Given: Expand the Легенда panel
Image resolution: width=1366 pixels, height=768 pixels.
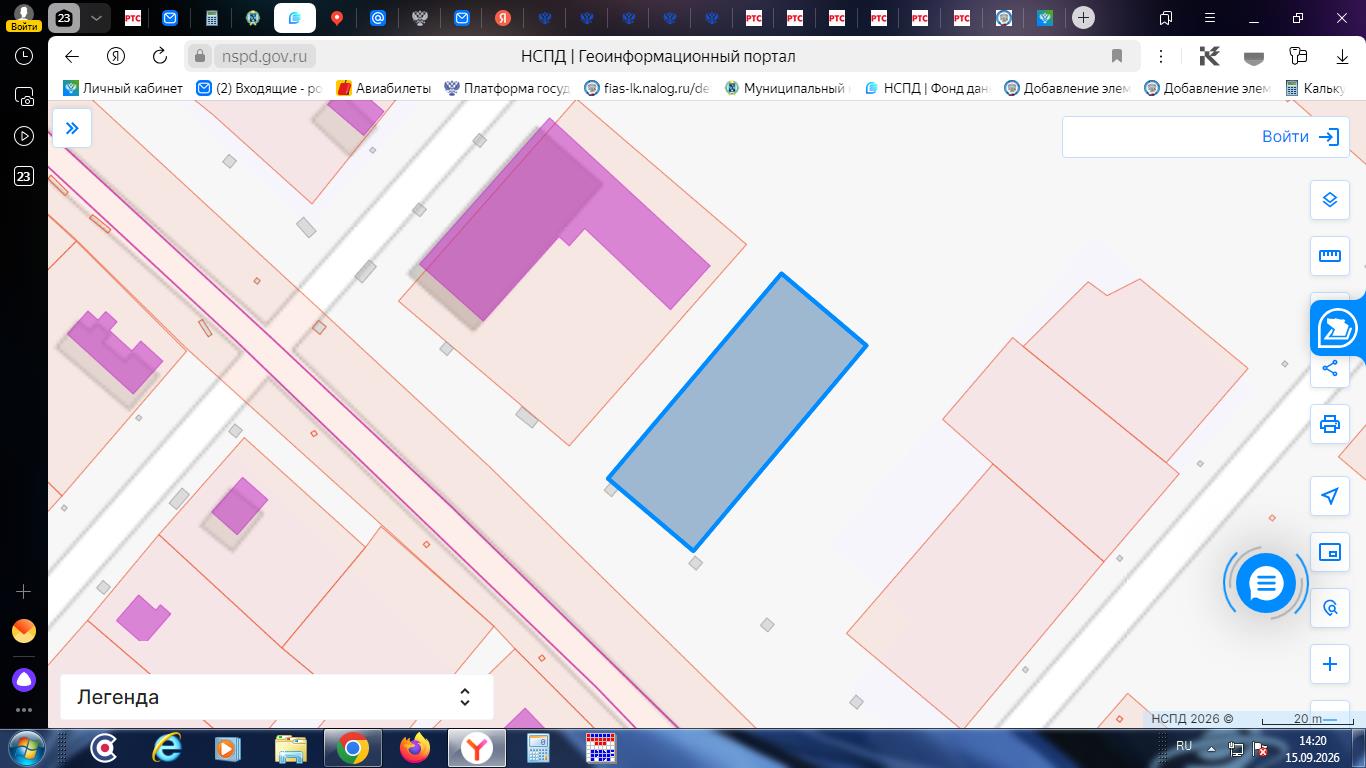Looking at the screenshot, I should [x=277, y=697].
